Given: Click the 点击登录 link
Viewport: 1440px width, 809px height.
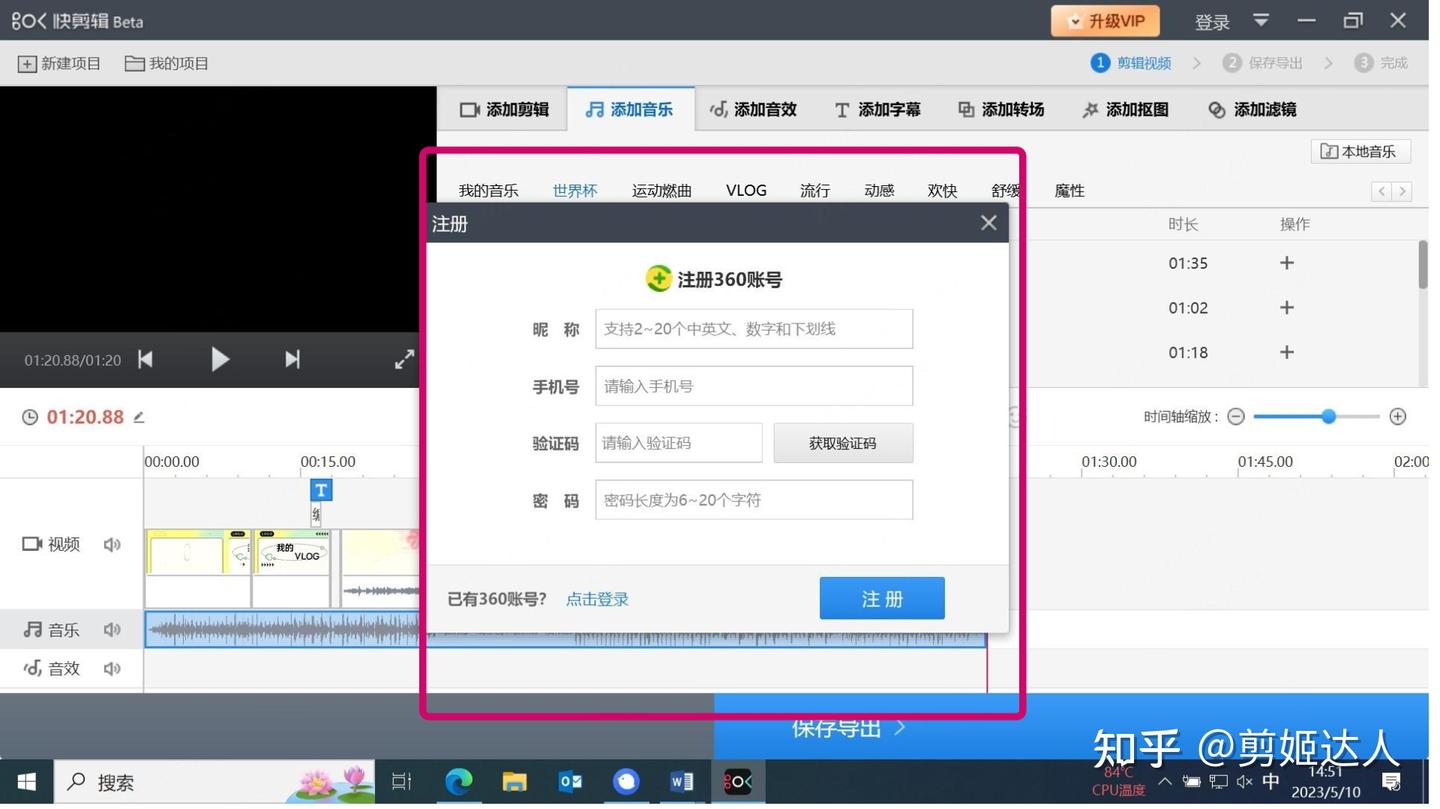Looking at the screenshot, I should (x=597, y=600).
